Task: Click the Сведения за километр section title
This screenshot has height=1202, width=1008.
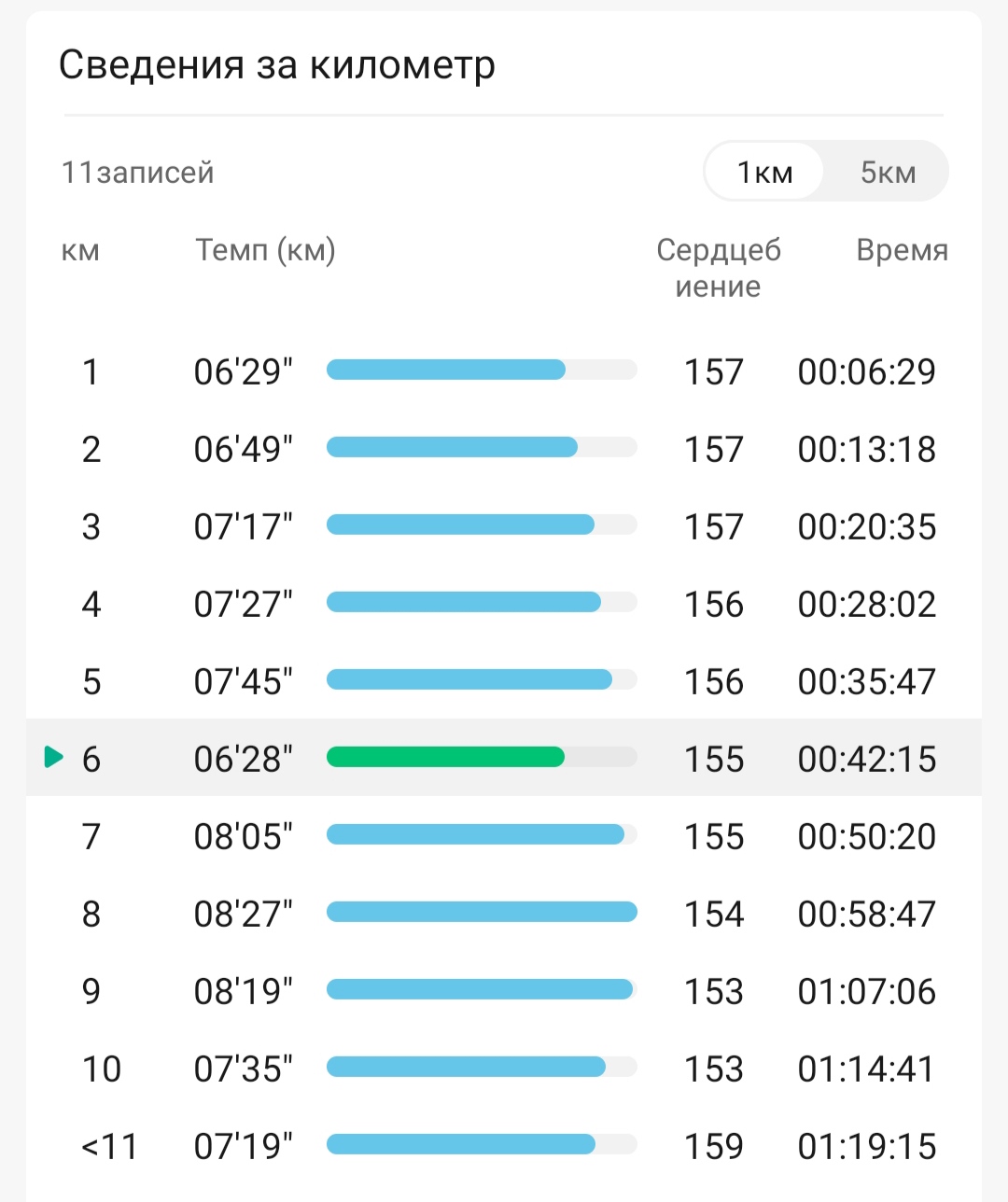Action: tap(277, 65)
